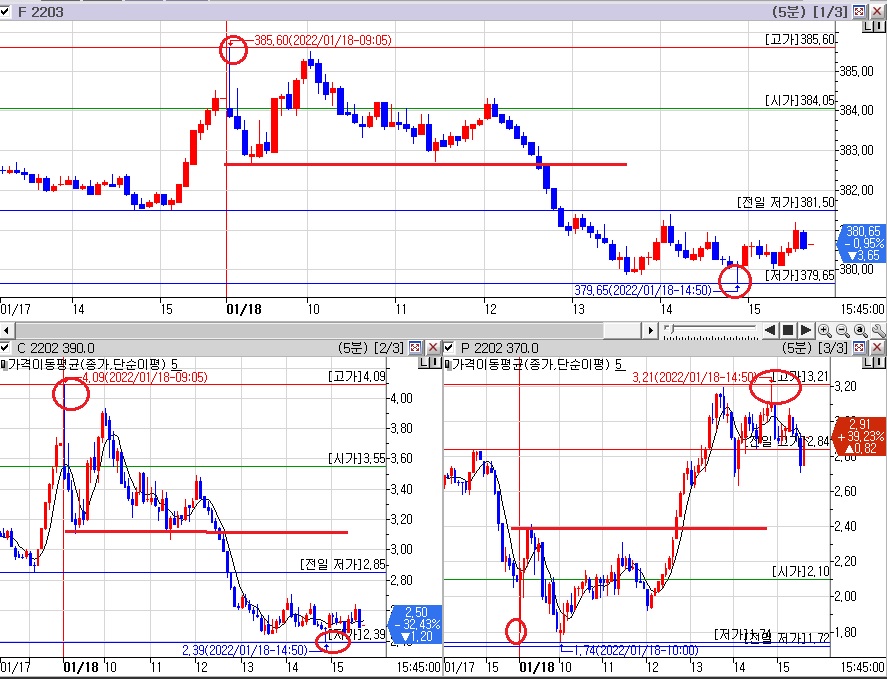This screenshot has height=679, width=887.
Task: Step chart backward with the left triangle button
Action: coord(770,330)
